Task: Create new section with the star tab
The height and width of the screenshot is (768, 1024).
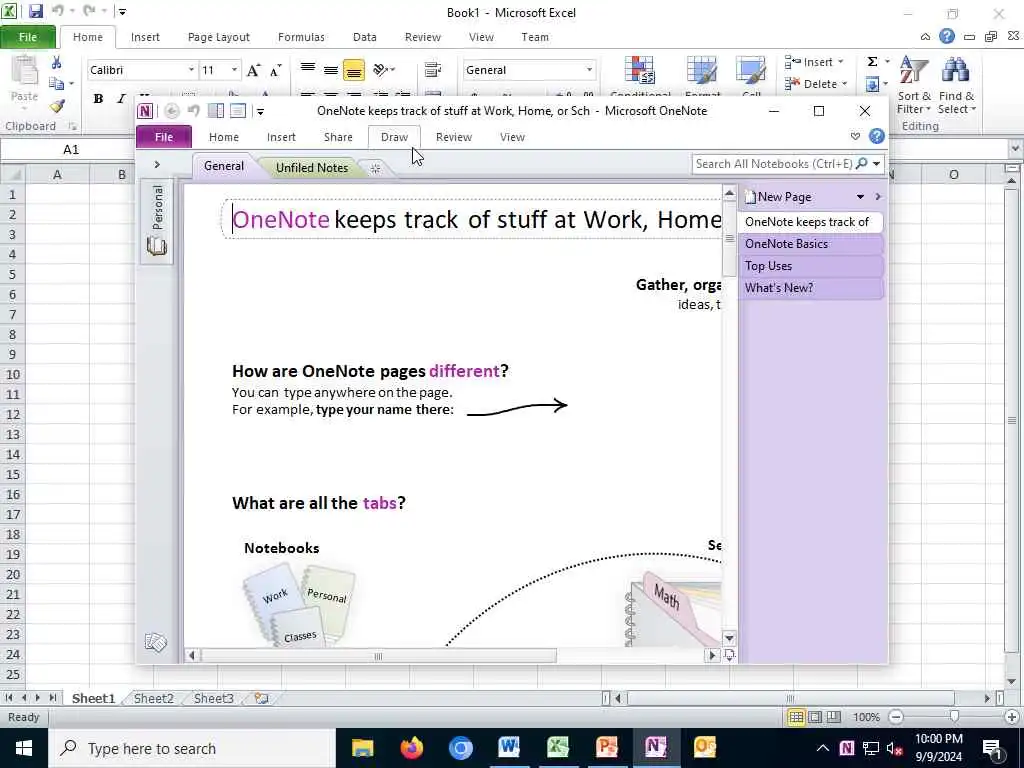Action: (x=376, y=168)
